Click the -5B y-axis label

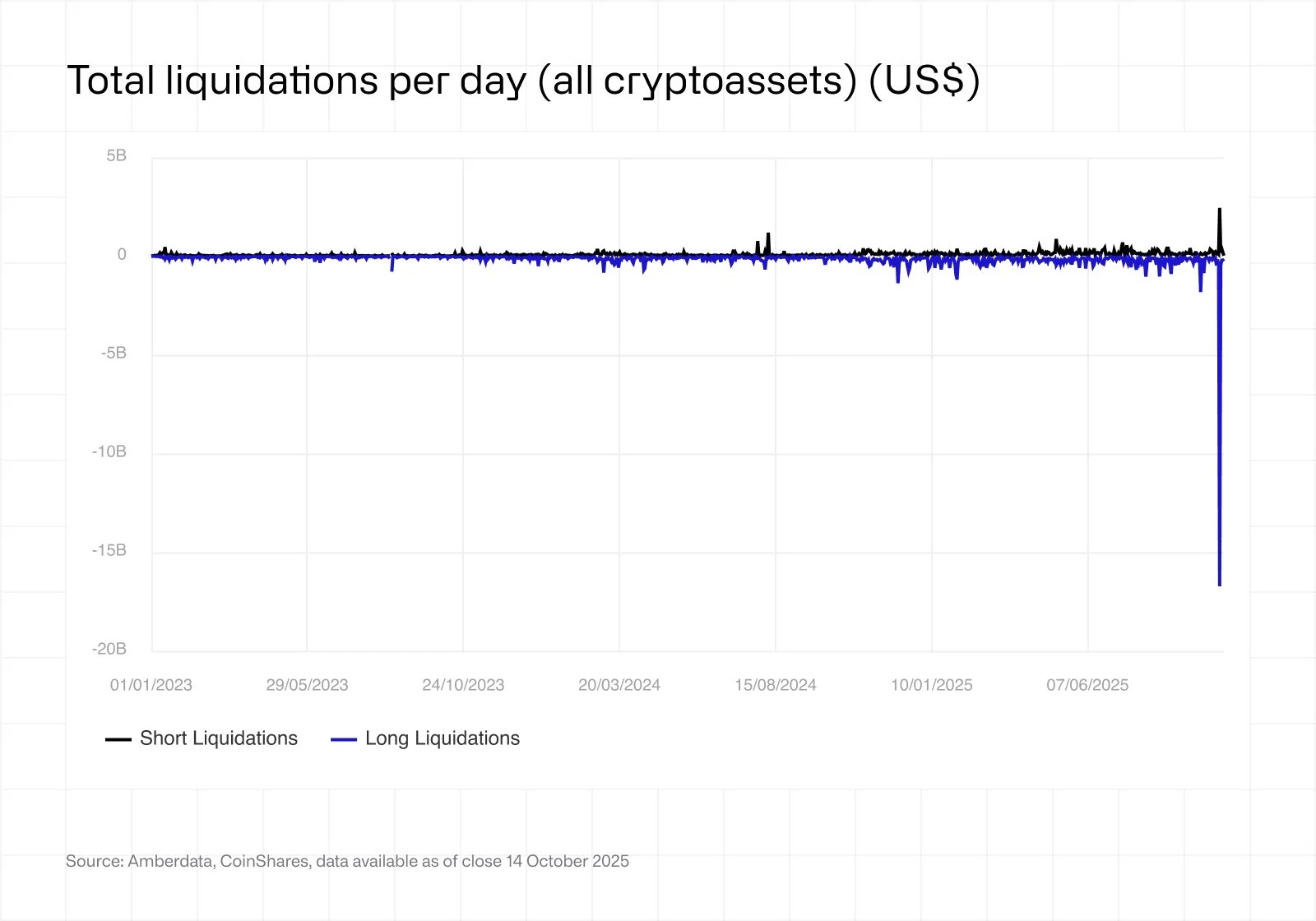click(x=114, y=354)
